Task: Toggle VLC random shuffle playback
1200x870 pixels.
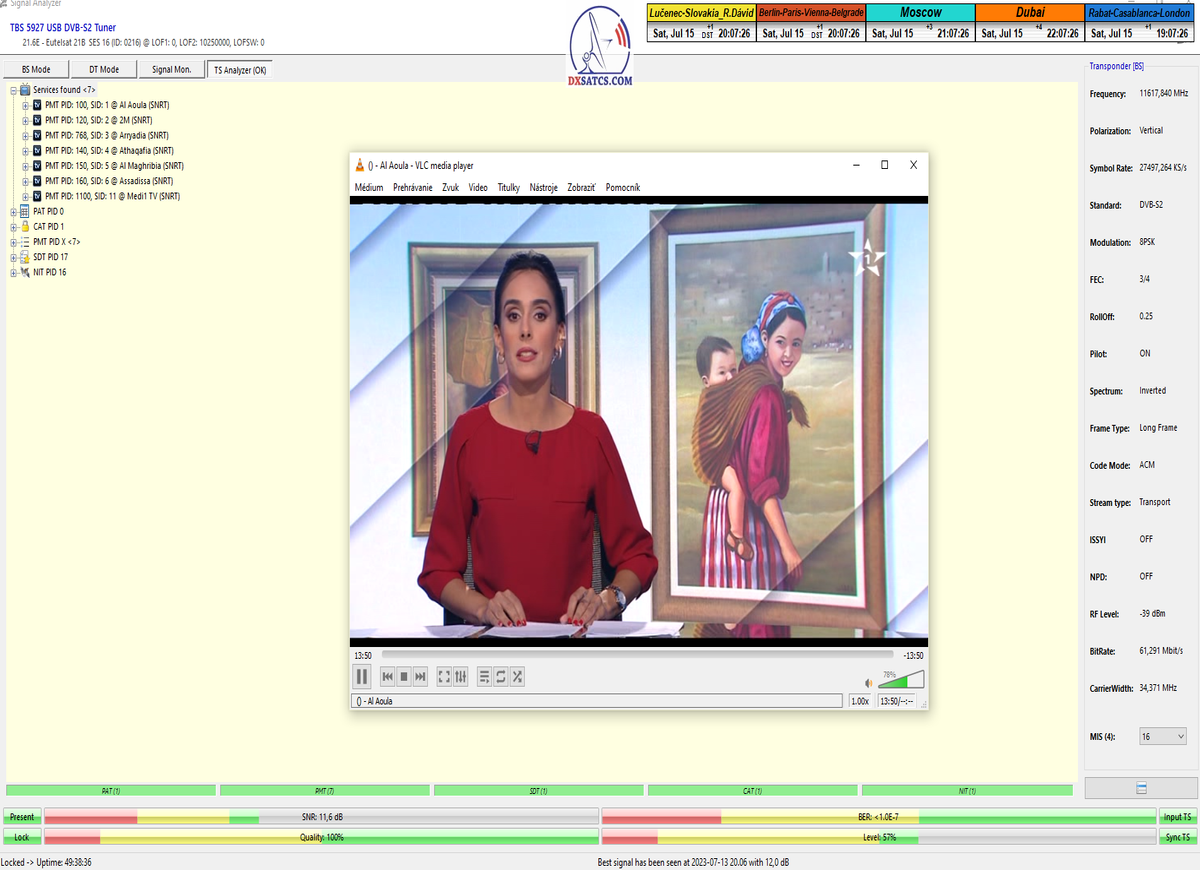Action: (x=517, y=677)
